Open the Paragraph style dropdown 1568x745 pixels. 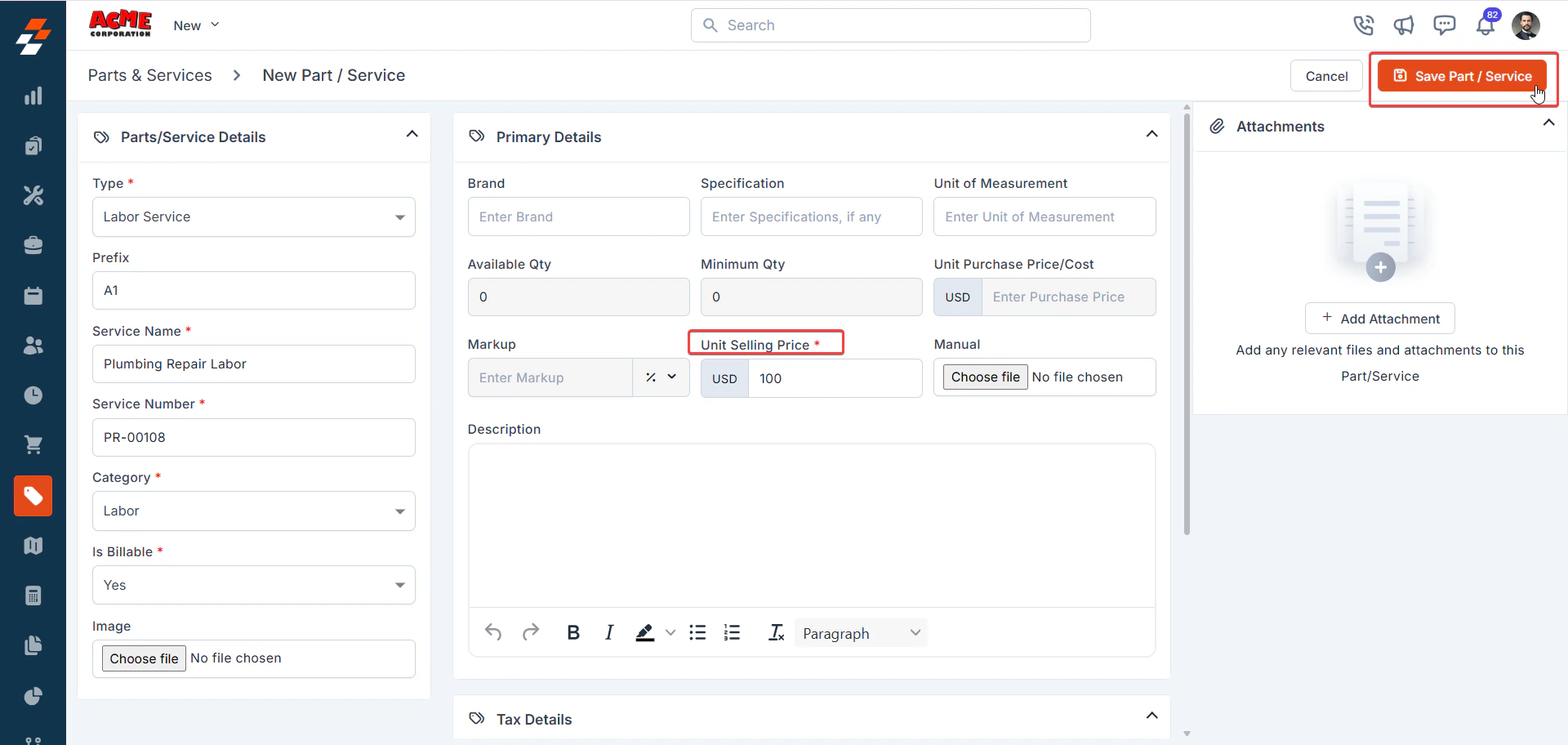(x=861, y=633)
